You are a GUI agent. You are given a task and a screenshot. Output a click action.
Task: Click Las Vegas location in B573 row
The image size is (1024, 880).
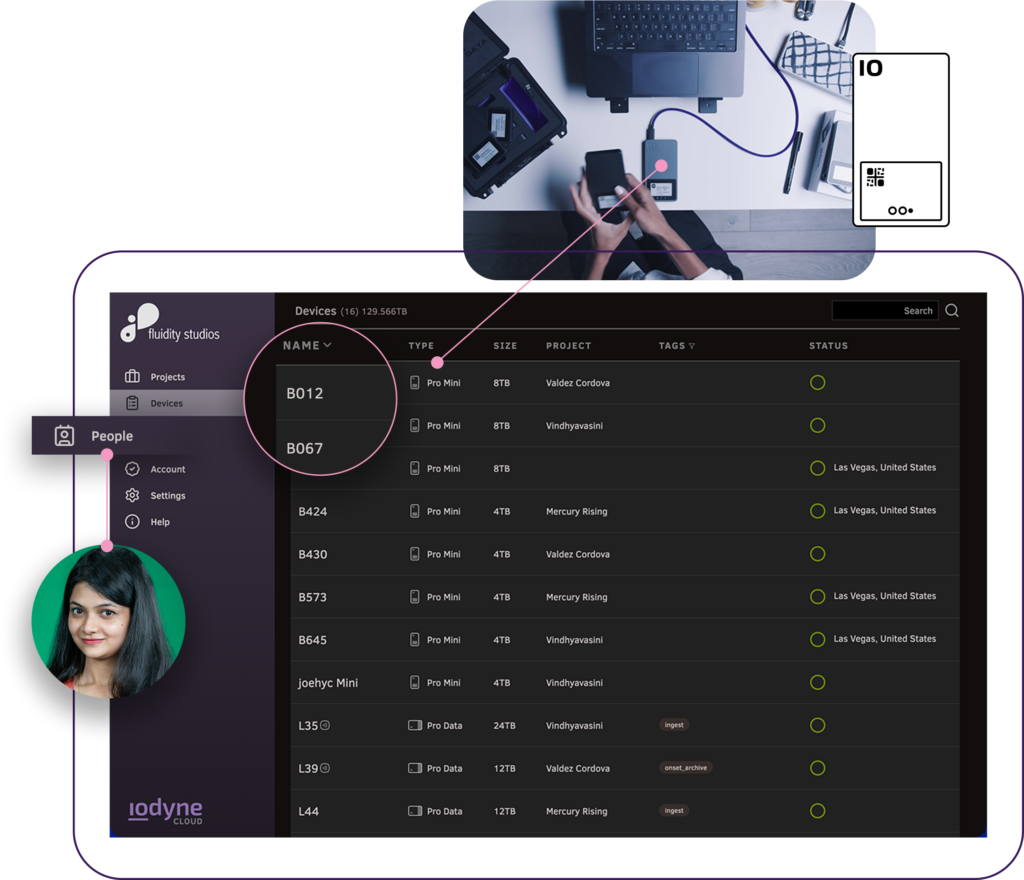[x=884, y=596]
